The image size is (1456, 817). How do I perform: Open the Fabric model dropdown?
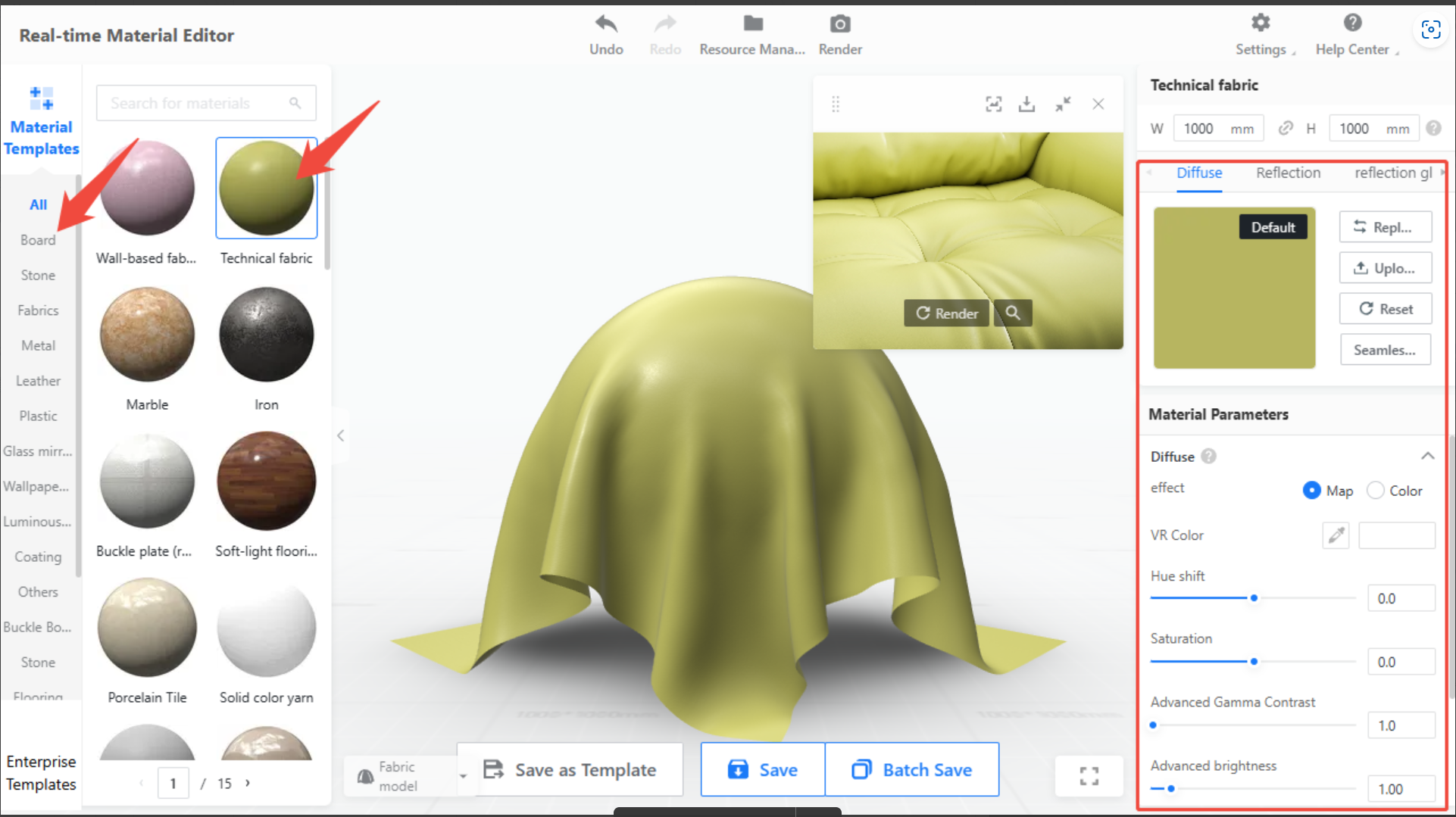pyautogui.click(x=409, y=776)
